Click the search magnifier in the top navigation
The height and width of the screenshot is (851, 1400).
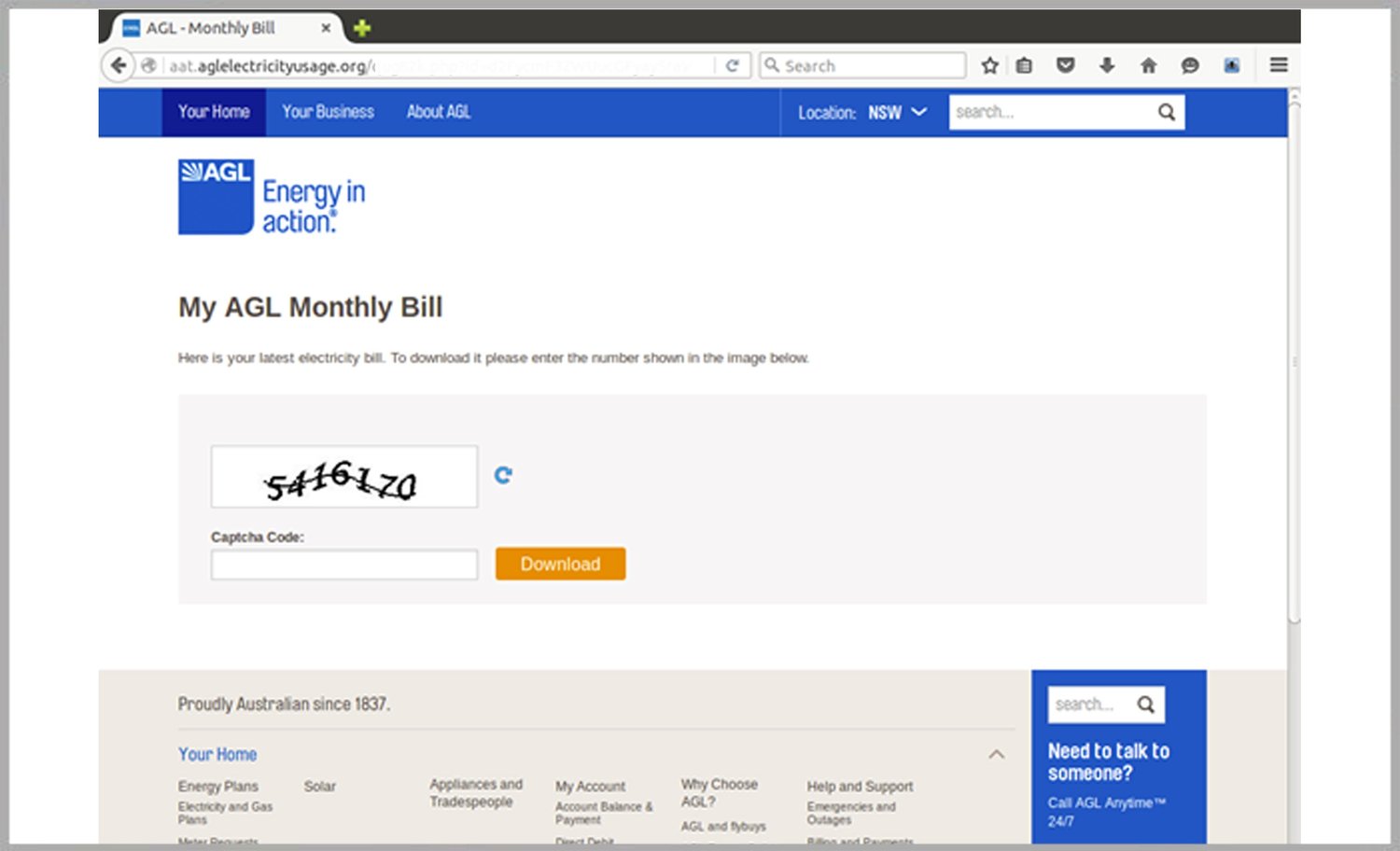coord(1166,112)
